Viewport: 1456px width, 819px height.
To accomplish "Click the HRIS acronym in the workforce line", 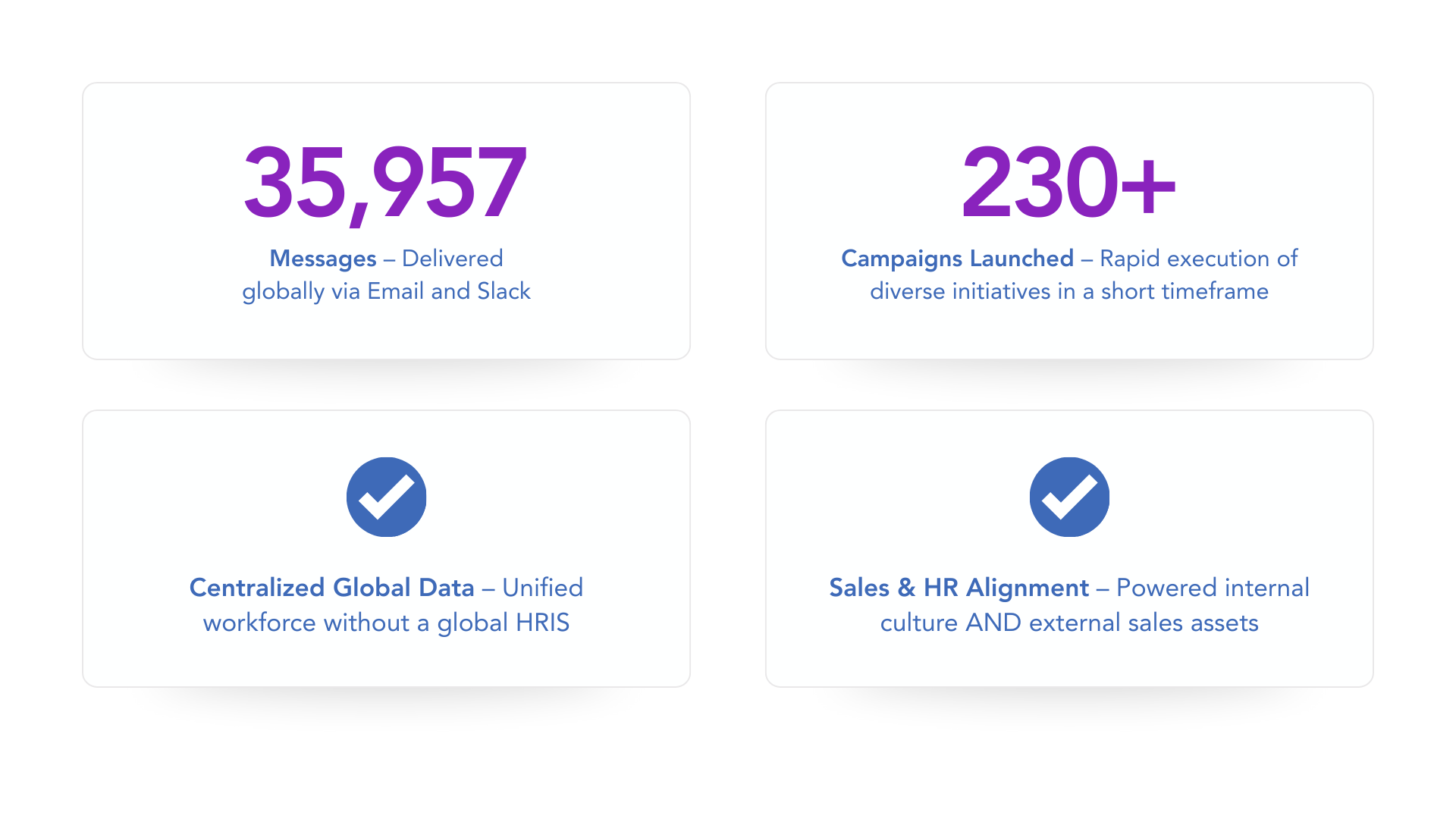I will pyautogui.click(x=542, y=623).
